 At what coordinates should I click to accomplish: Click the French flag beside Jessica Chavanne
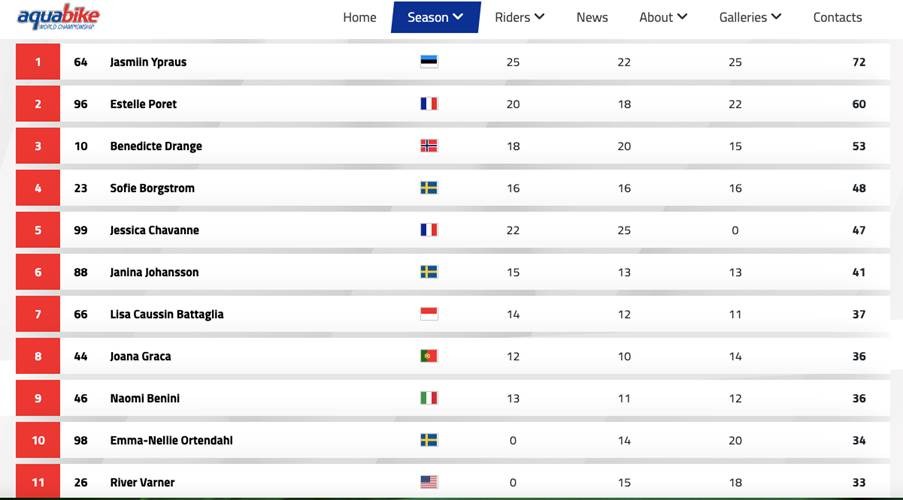point(428,230)
